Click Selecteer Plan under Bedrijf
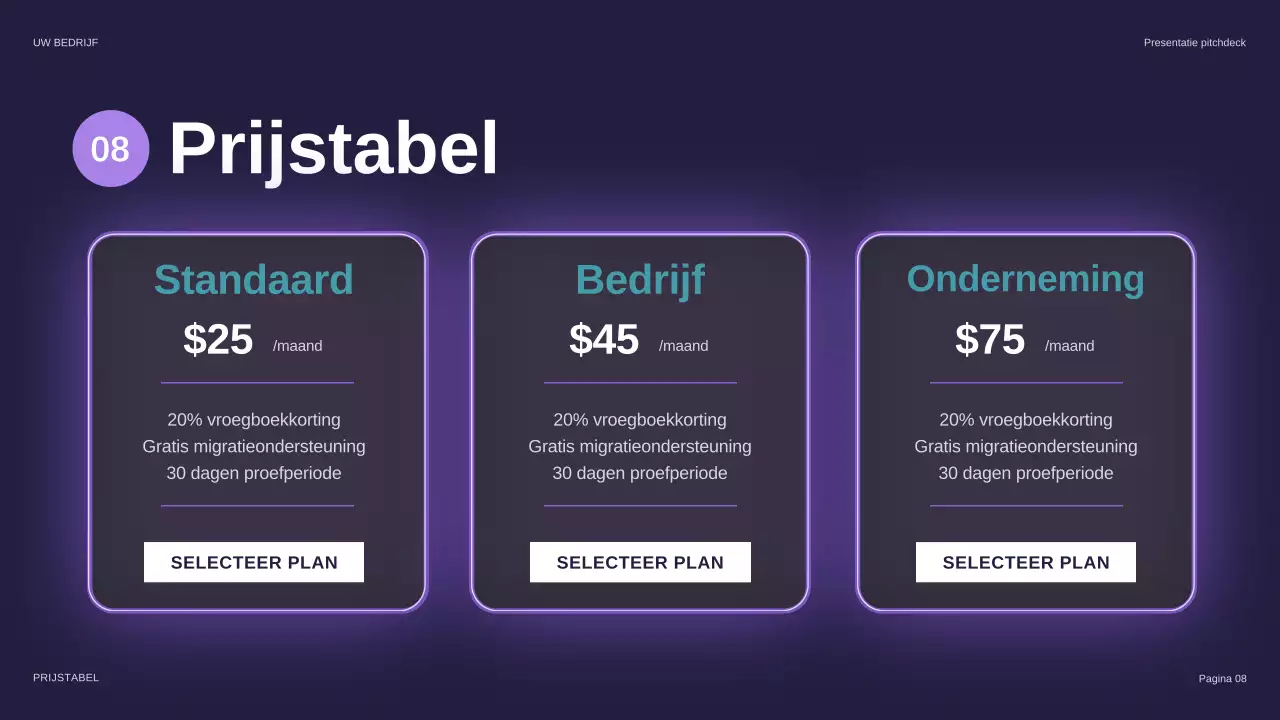The width and height of the screenshot is (1280, 720). [640, 562]
